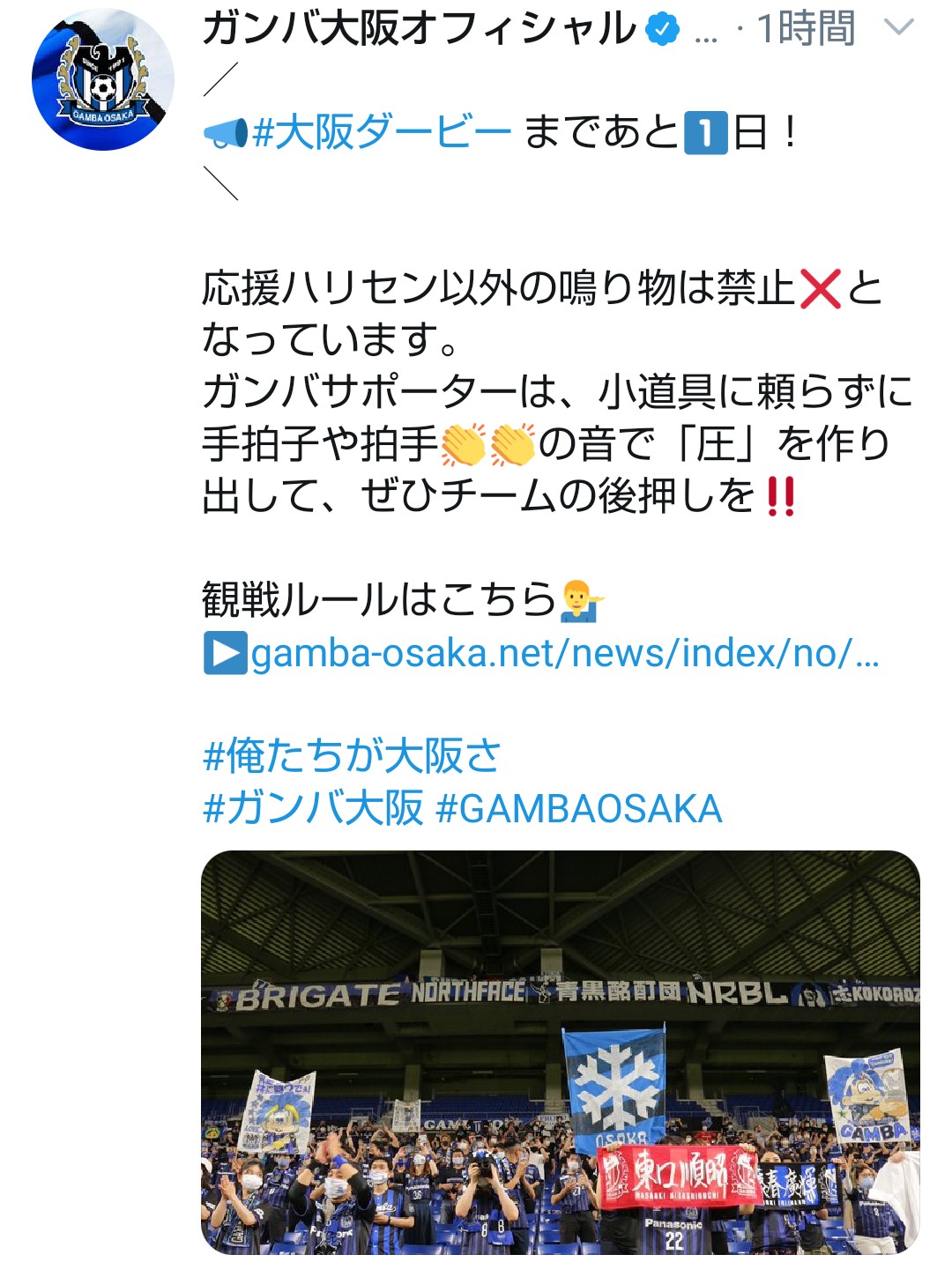The height and width of the screenshot is (1277, 952).
Task: Click the ガンバ大阪オフィシャル account name
Action: [x=419, y=29]
